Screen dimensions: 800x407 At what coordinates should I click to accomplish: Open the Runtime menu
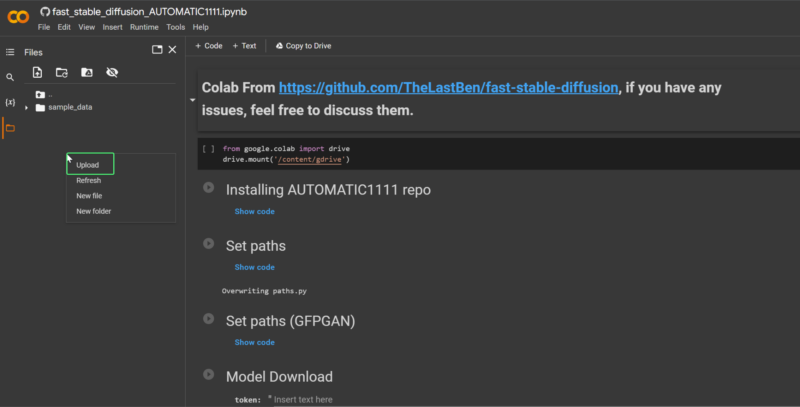pos(146,27)
